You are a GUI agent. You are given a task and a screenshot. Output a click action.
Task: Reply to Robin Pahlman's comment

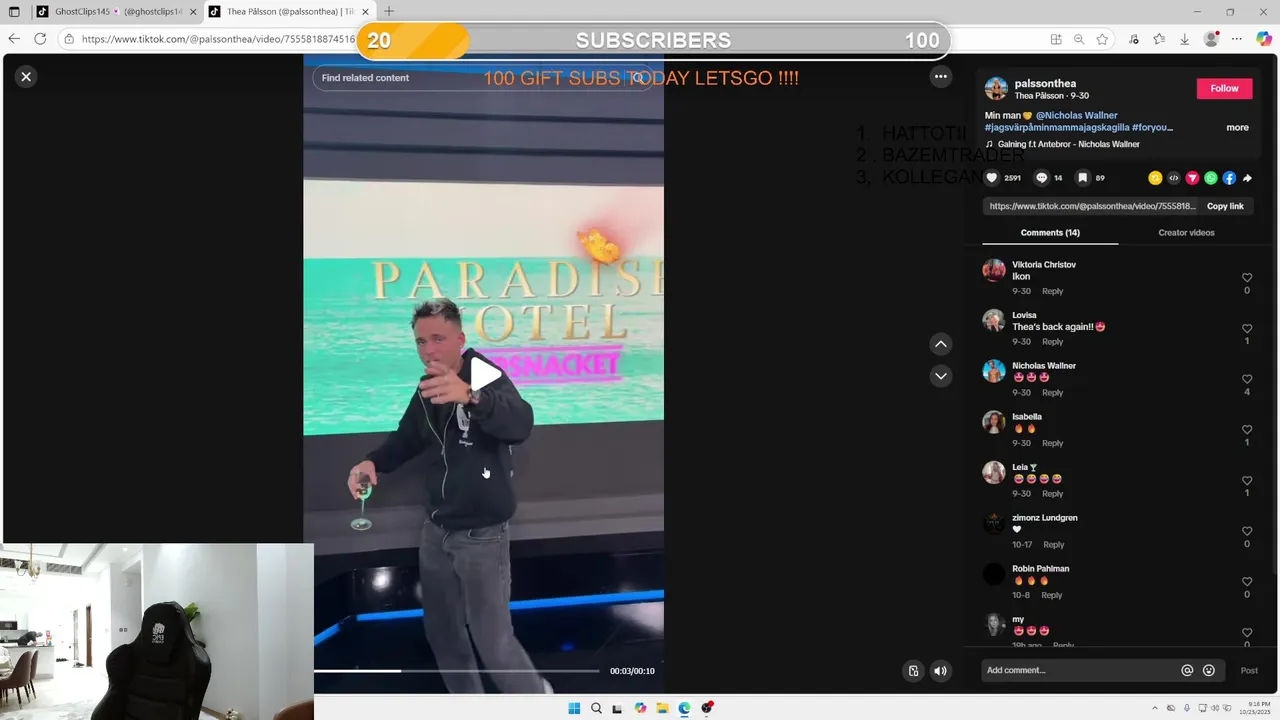pyautogui.click(x=1051, y=595)
